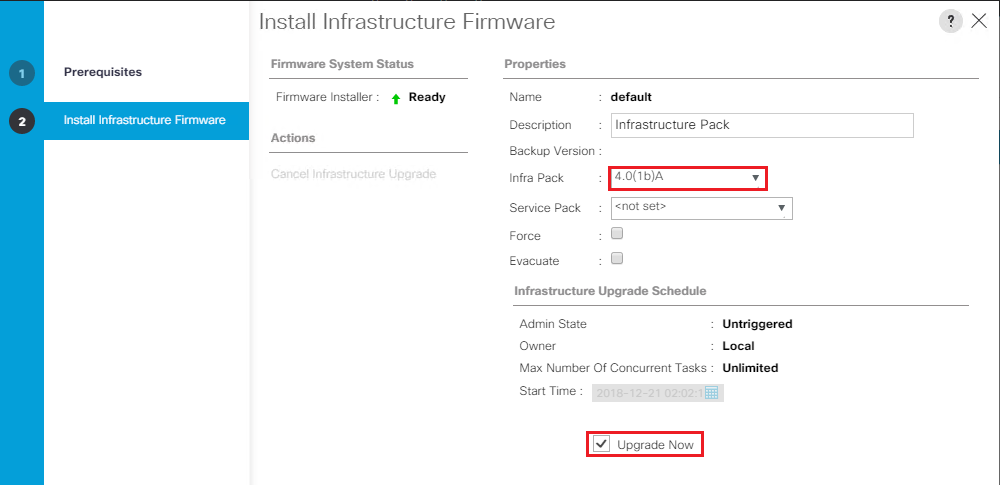Click Cancel Infrastructure Upgrade link

[353, 174]
